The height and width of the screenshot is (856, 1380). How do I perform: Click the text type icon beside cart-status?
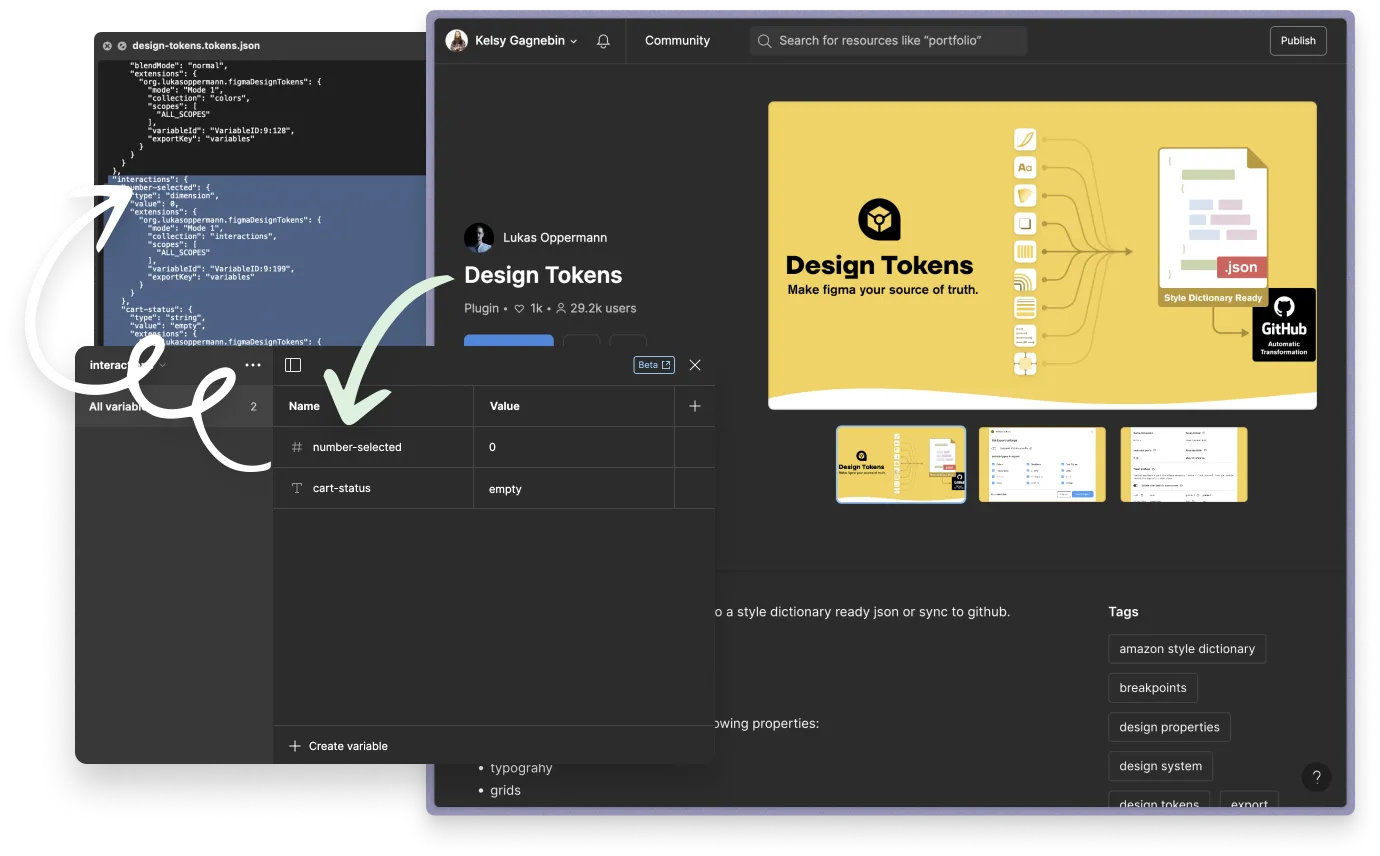coord(295,488)
